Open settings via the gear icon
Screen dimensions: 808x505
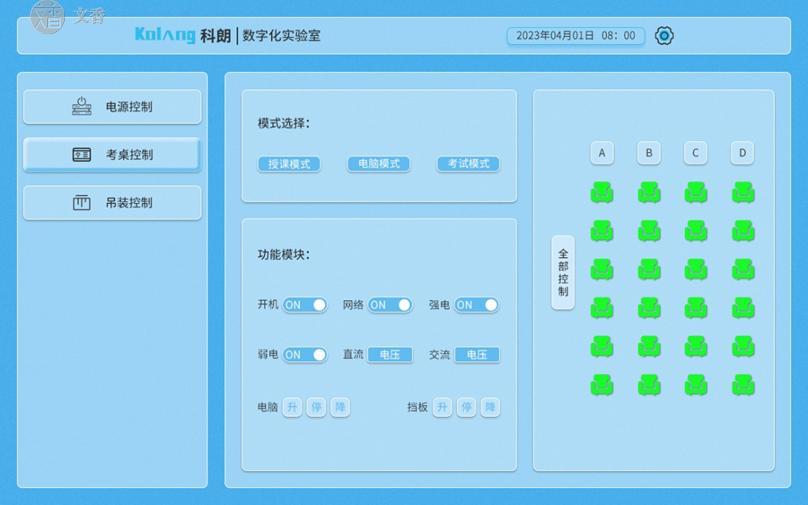click(x=664, y=36)
